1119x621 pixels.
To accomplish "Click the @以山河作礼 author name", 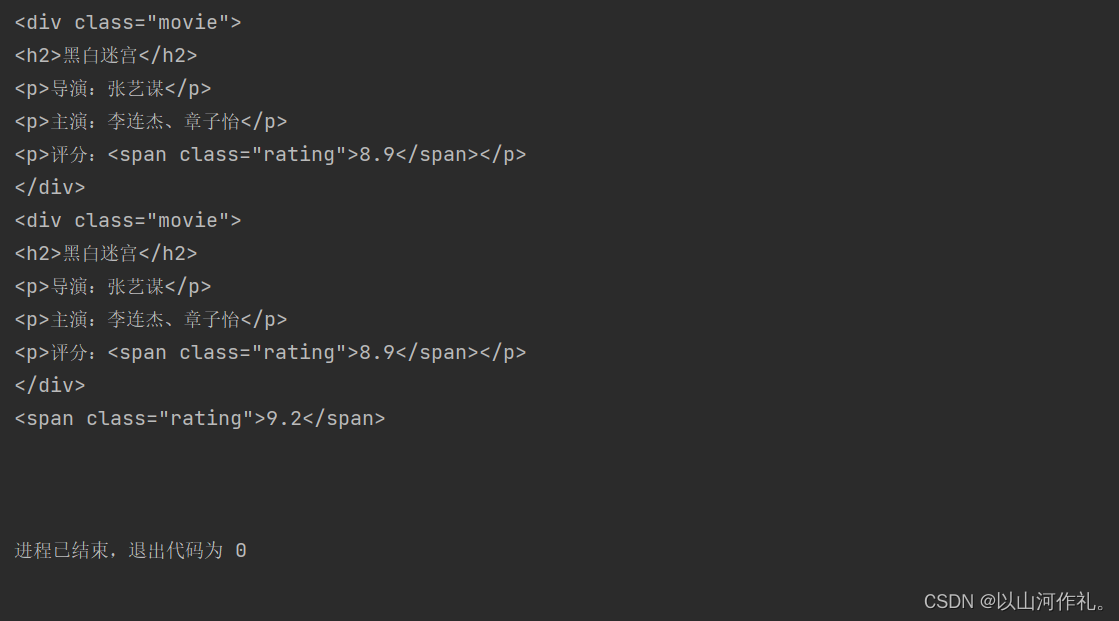I will click(1044, 602).
